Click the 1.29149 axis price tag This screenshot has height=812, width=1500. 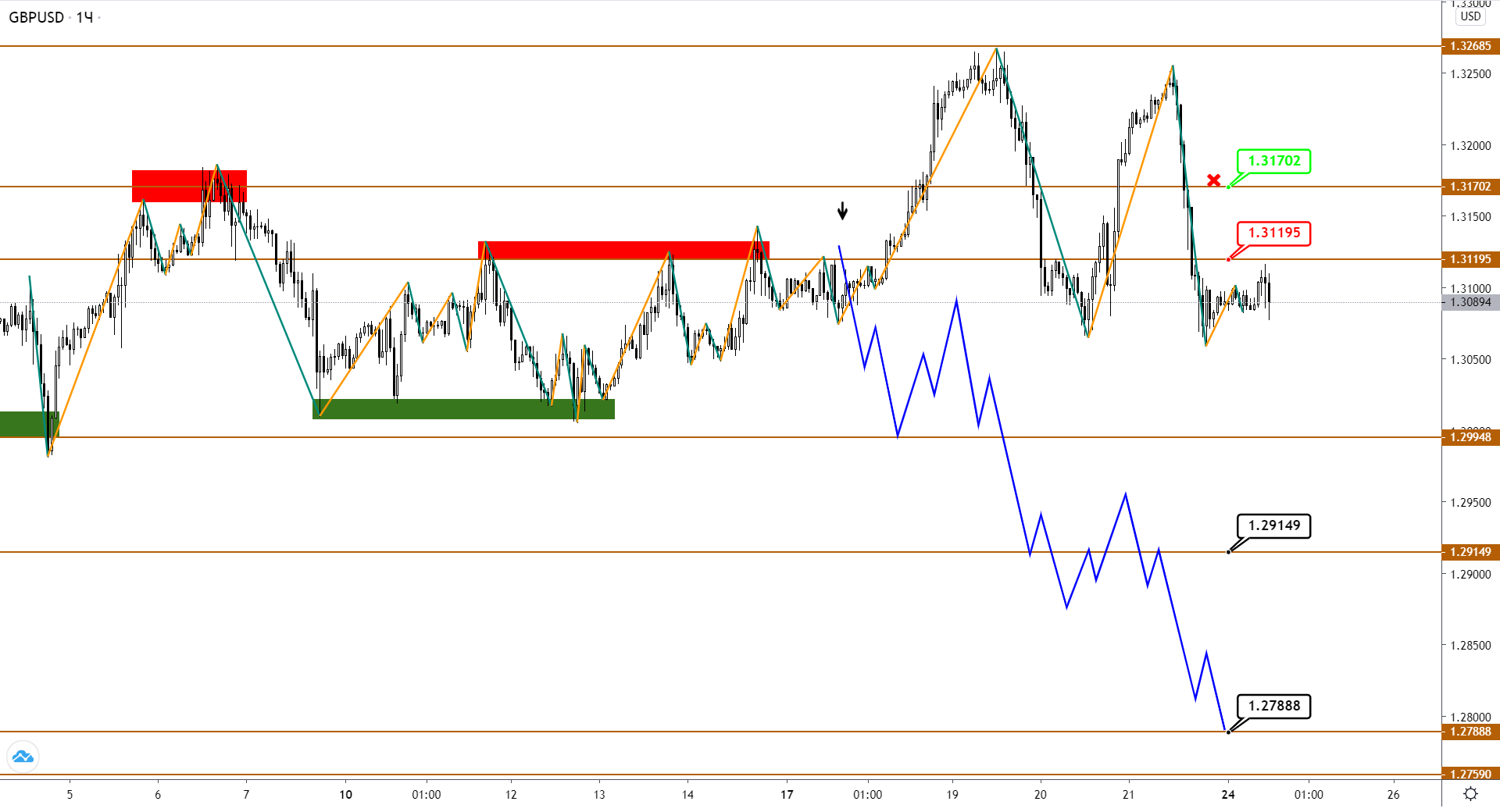click(1470, 552)
